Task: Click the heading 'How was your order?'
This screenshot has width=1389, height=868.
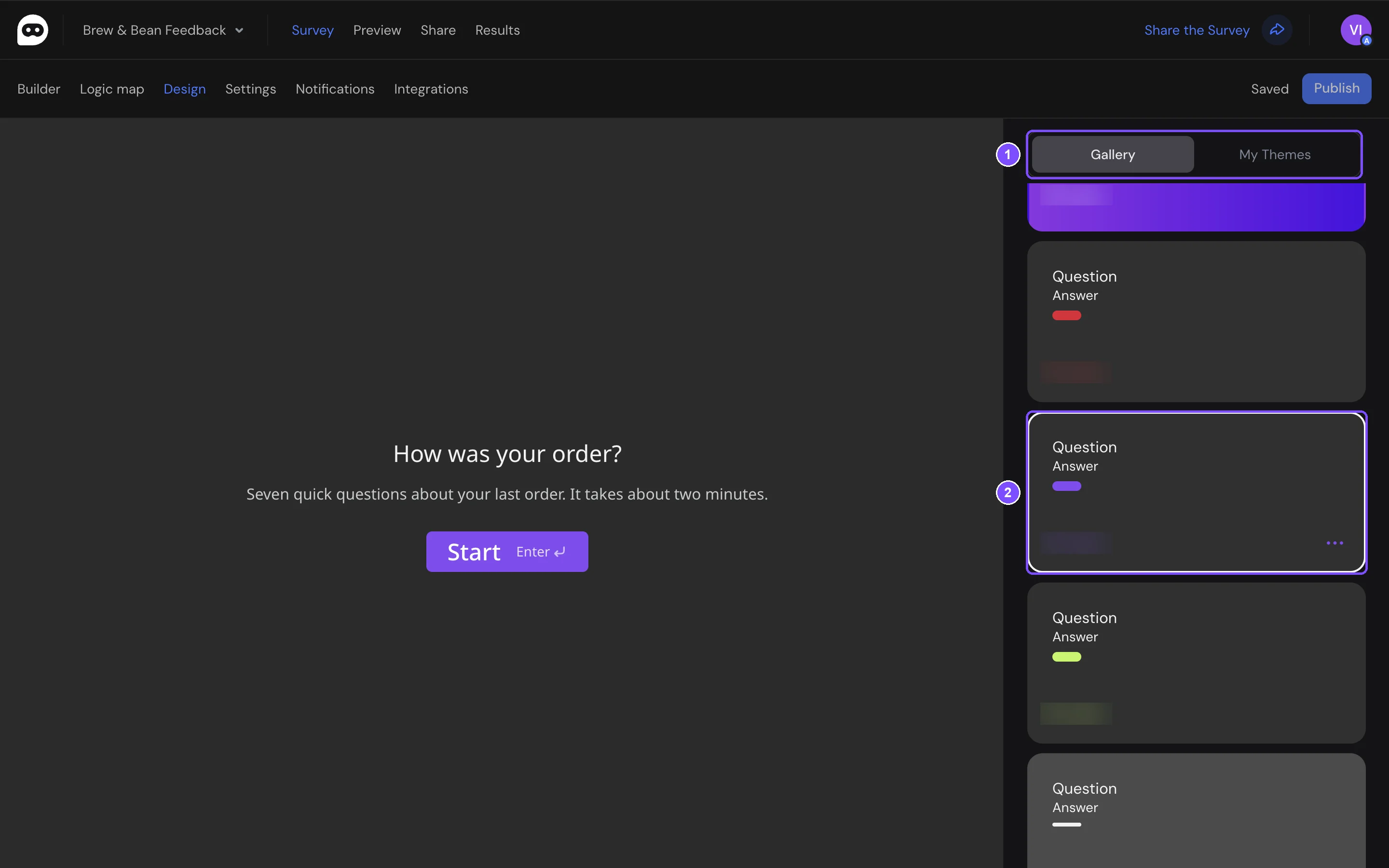Action: pyautogui.click(x=507, y=453)
